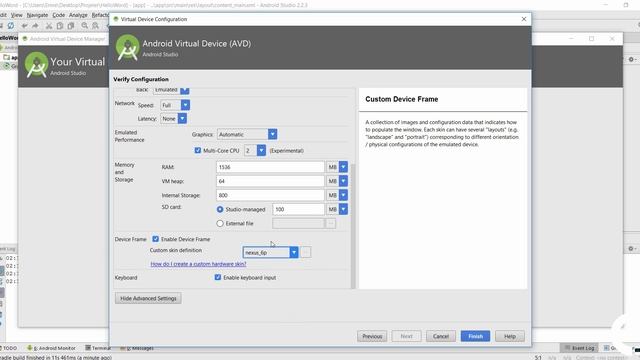
Task: Open the Internal Storage unit dropdown
Action: (343, 196)
